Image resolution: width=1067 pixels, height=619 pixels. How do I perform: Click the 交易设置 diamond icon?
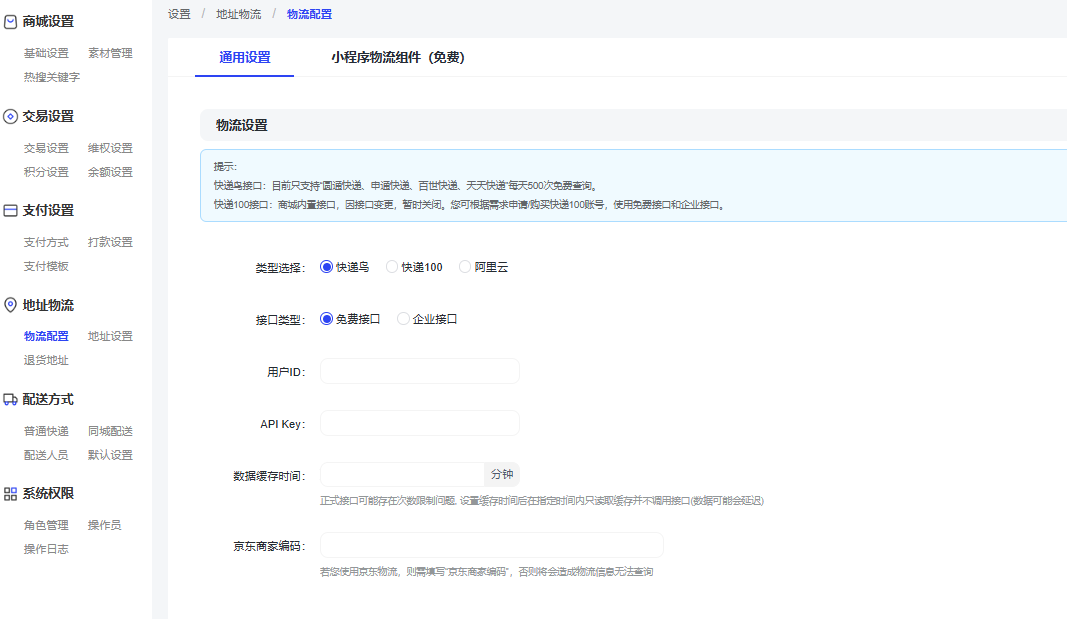(11, 116)
